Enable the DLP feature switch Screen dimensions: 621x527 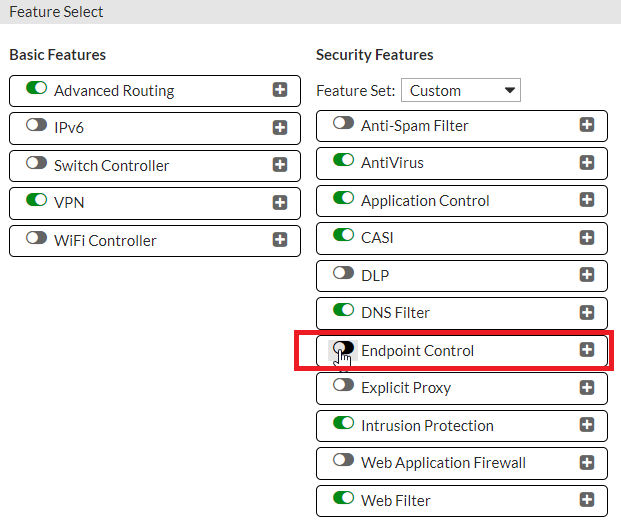tap(343, 274)
